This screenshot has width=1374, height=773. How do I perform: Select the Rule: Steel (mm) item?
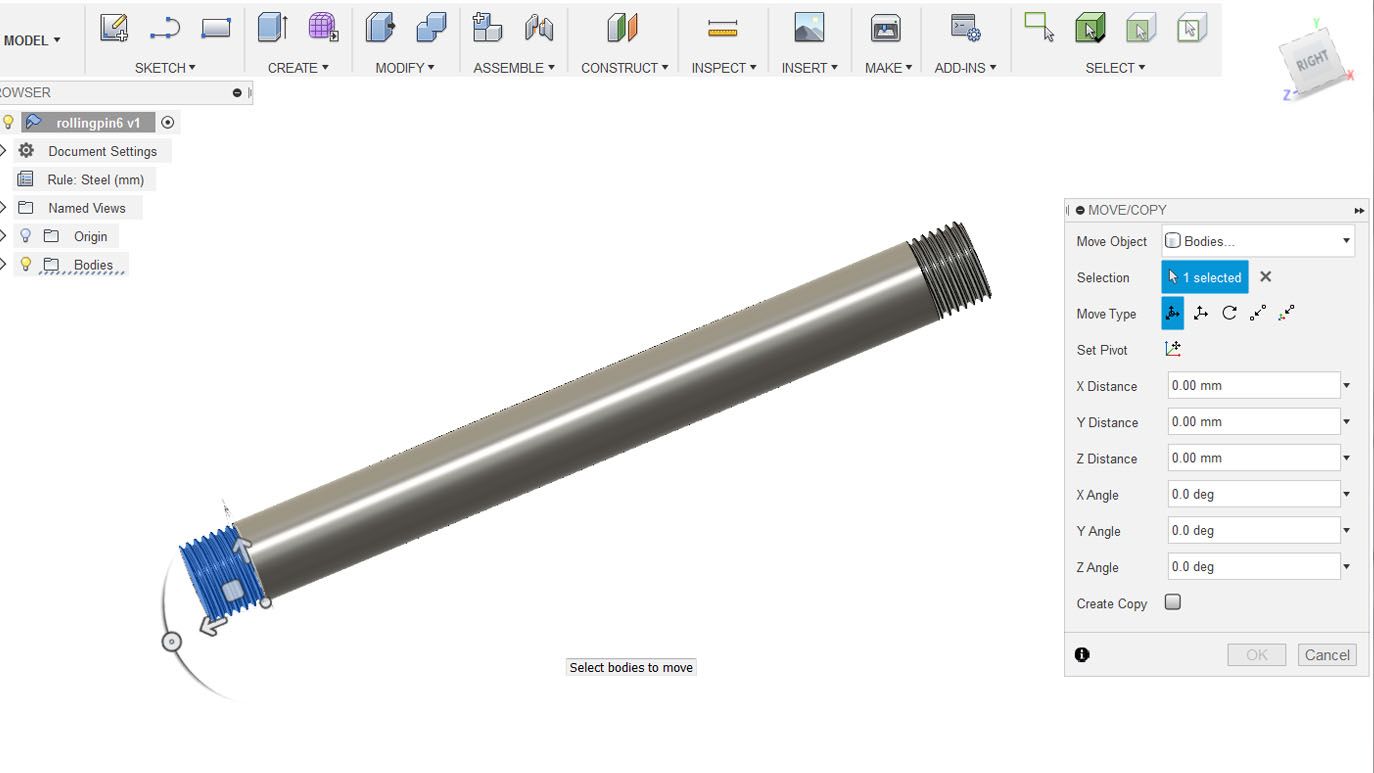click(x=96, y=179)
